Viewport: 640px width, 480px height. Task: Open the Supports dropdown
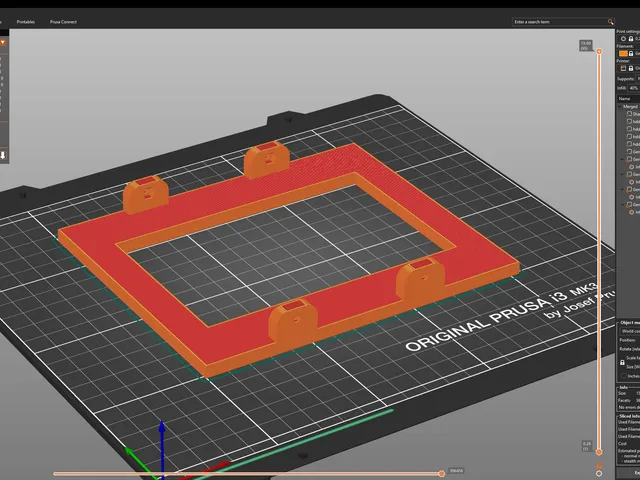[638, 78]
